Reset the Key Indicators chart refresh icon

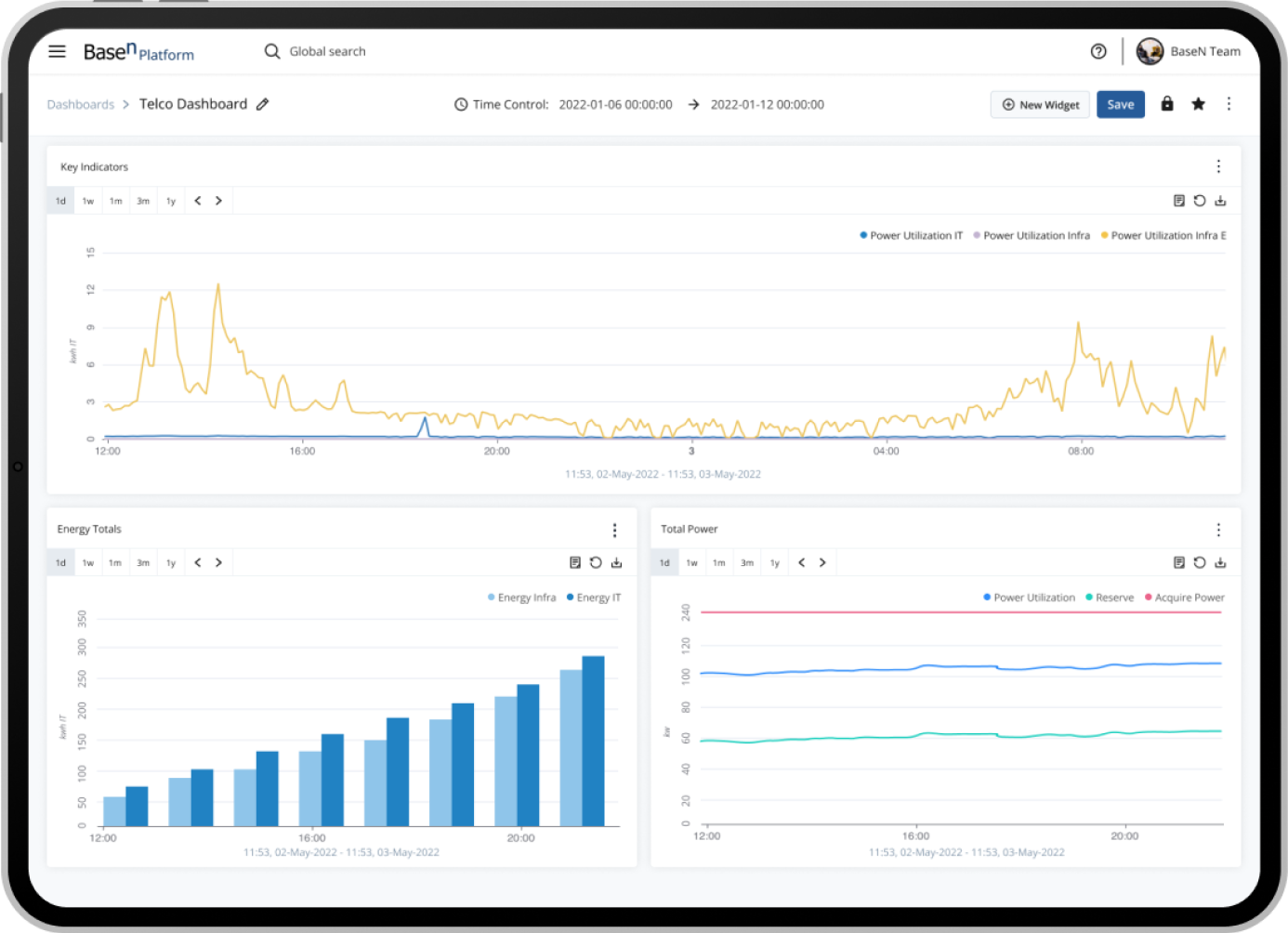pyautogui.click(x=1200, y=201)
